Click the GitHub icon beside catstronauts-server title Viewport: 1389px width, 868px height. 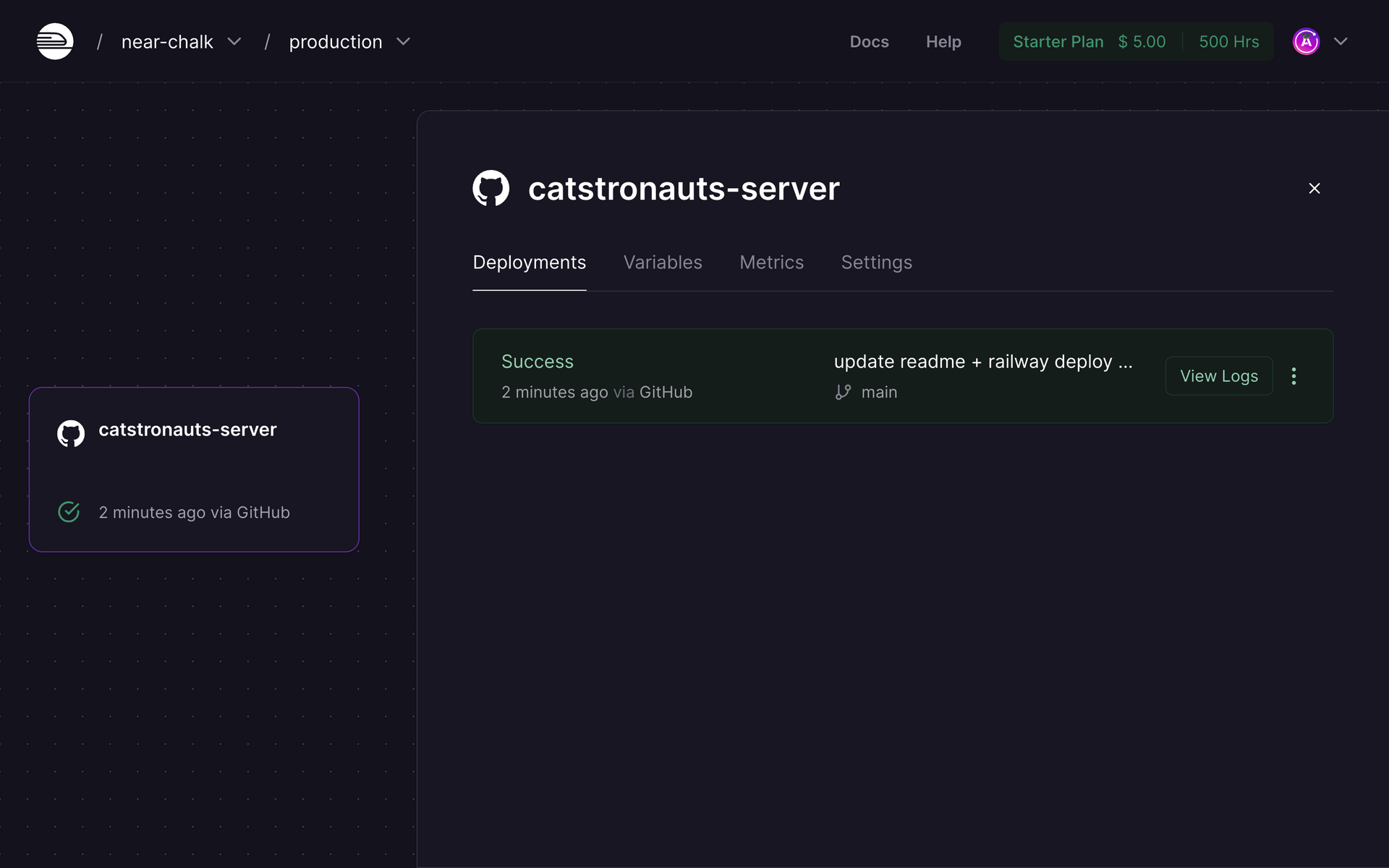click(x=491, y=188)
